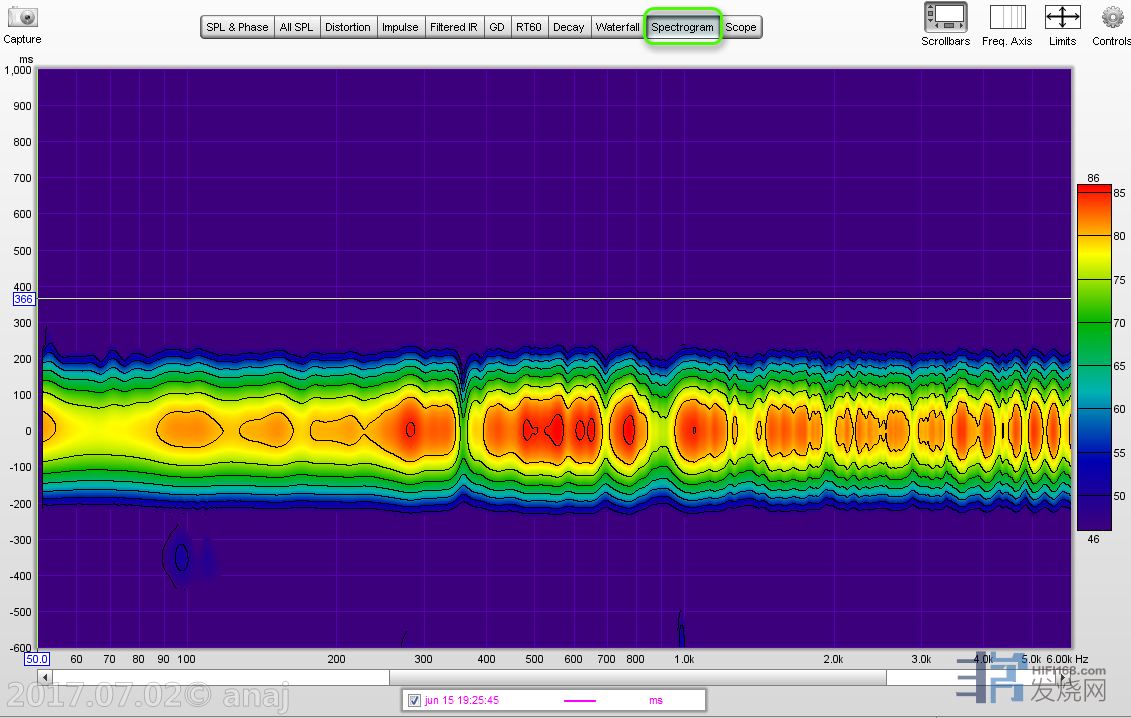Open the Controls gear icon
The width and height of the screenshot is (1131, 718).
point(1112,17)
